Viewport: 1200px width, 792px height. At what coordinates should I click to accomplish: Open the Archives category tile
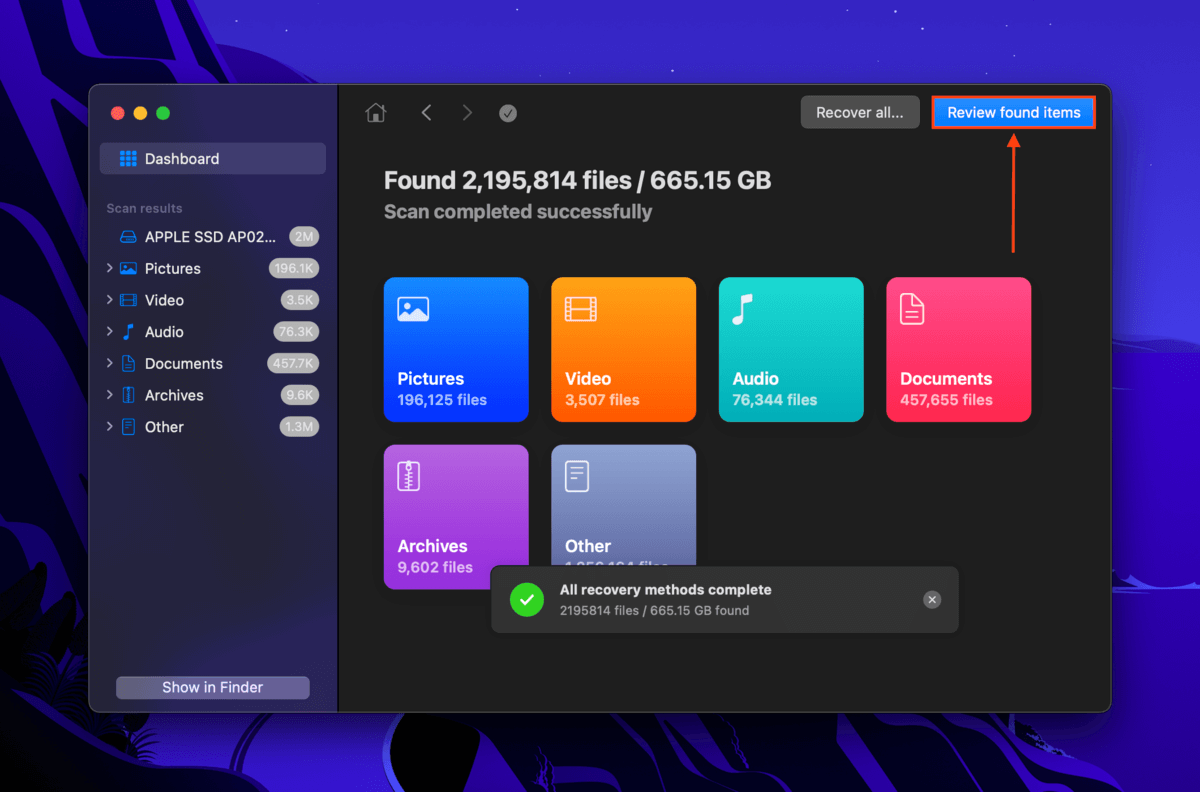[456, 517]
